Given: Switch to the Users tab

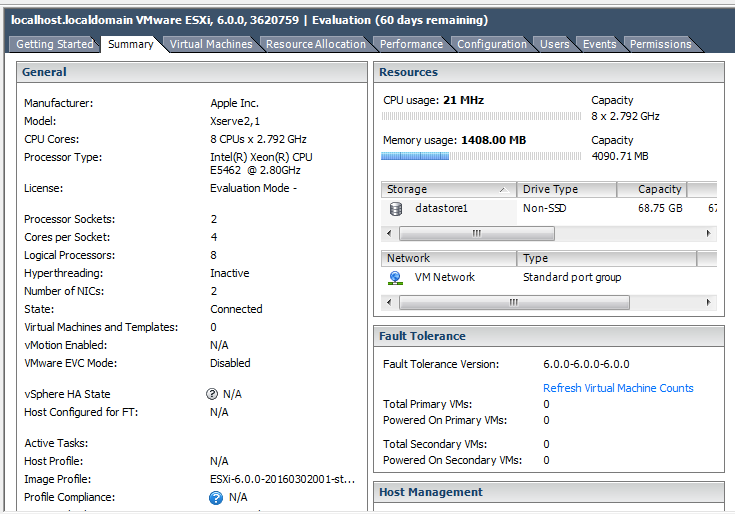Looking at the screenshot, I should click(x=555, y=44).
